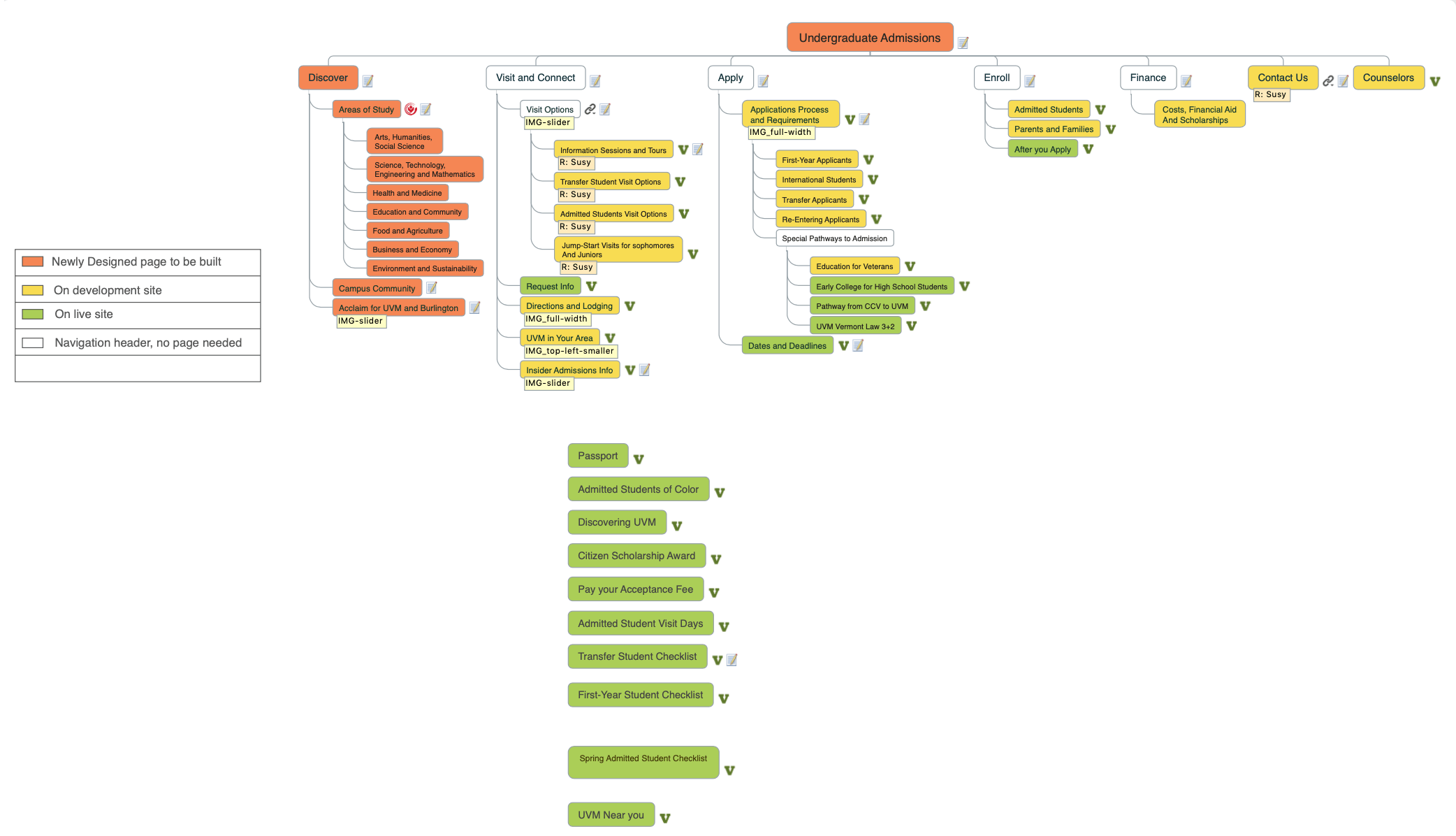Select the Pay your Acceptance Fee node
The height and width of the screenshot is (836, 1456).
coord(636,589)
